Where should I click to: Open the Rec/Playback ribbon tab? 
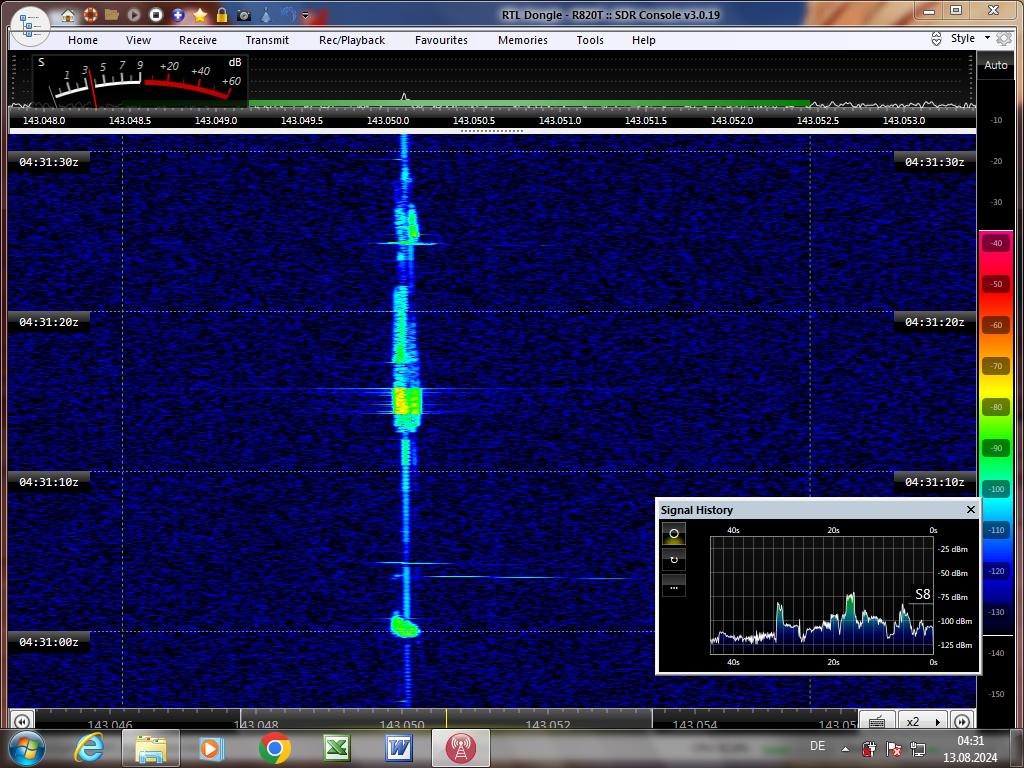pyautogui.click(x=352, y=40)
